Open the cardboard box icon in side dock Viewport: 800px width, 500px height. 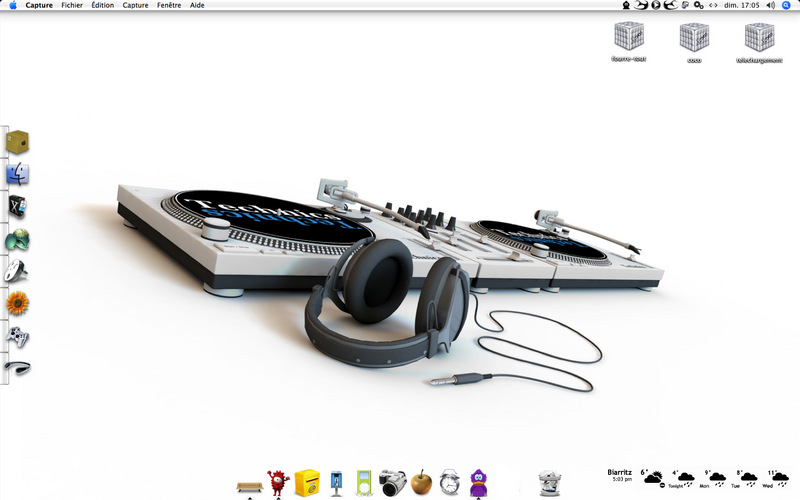[x=17, y=142]
